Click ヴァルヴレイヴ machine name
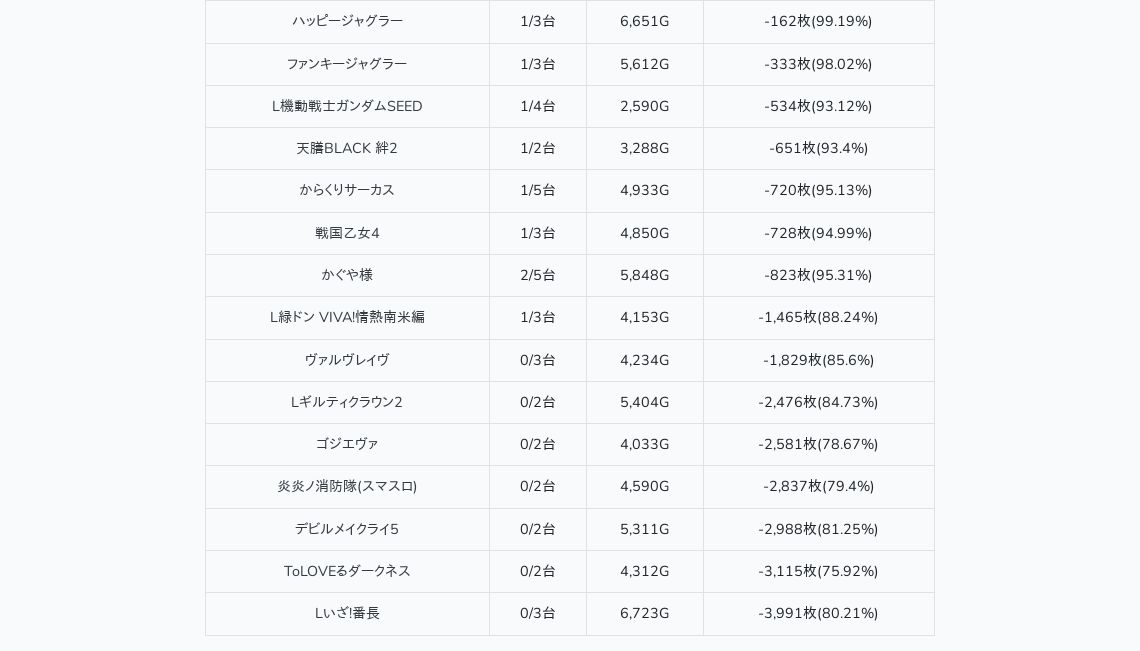The width and height of the screenshot is (1140, 651). 347,360
